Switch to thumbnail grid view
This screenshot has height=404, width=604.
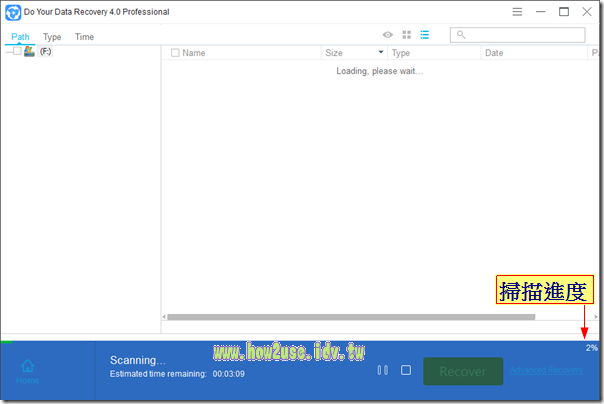406,35
